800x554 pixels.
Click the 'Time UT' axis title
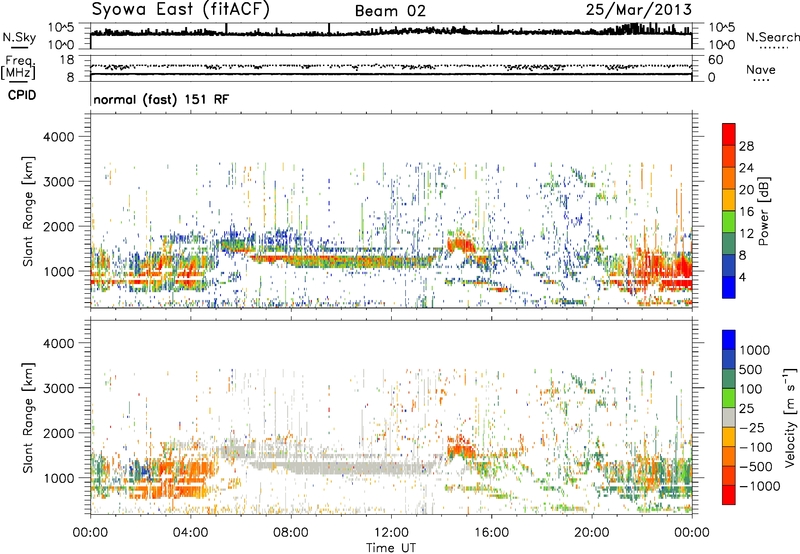[x=391, y=548]
